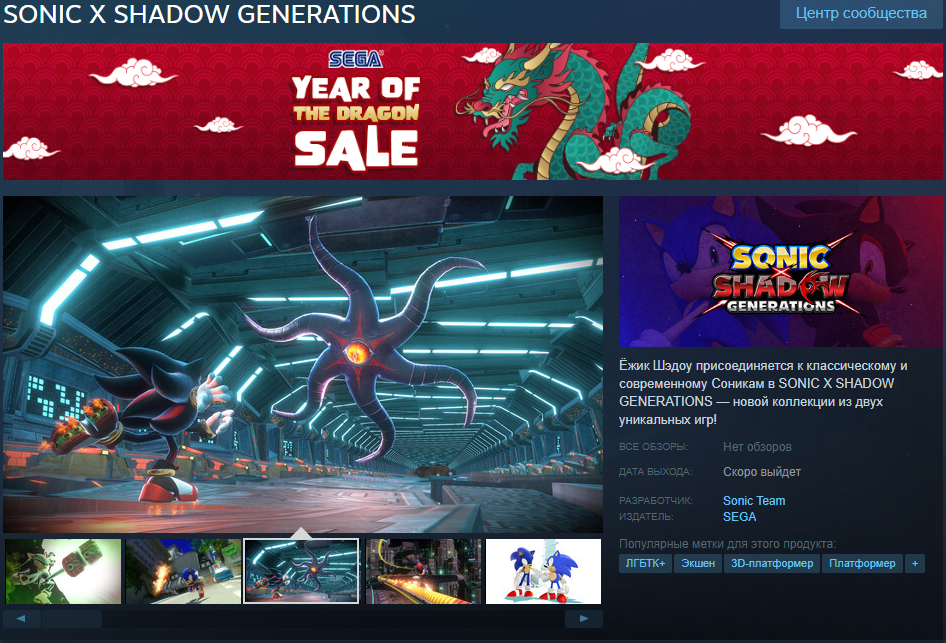This screenshot has width=946, height=643.
Task: Select the tentacle monster screenshot thumbnail
Action: pos(302,571)
